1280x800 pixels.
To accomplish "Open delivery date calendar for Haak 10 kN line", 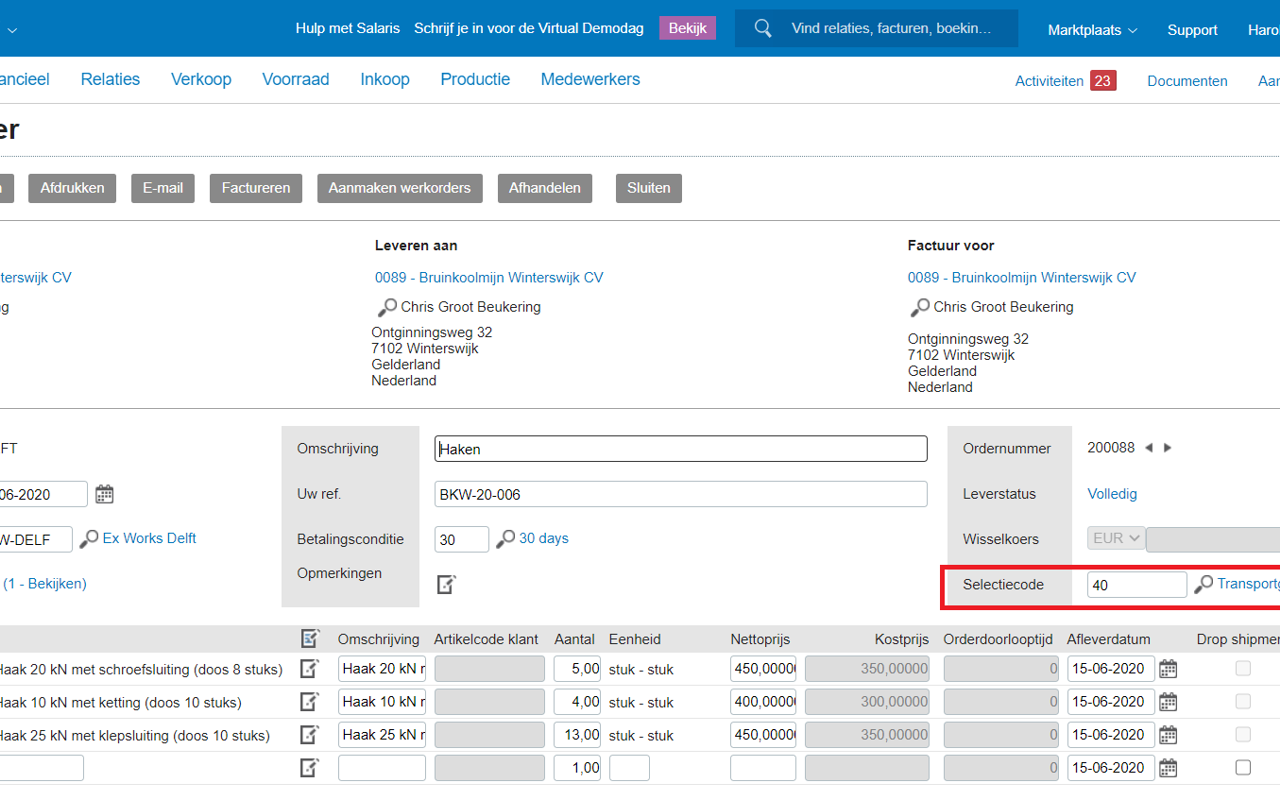I will 1168,702.
